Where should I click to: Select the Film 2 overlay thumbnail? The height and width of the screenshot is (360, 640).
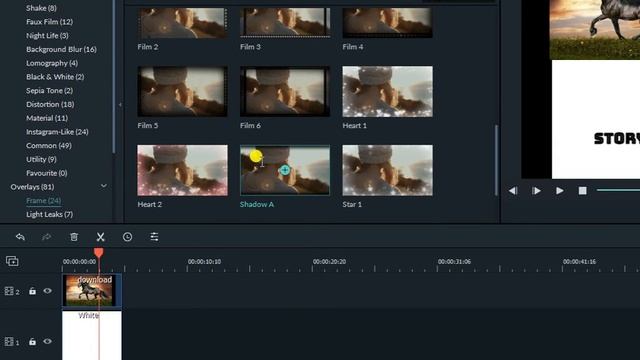(x=182, y=23)
